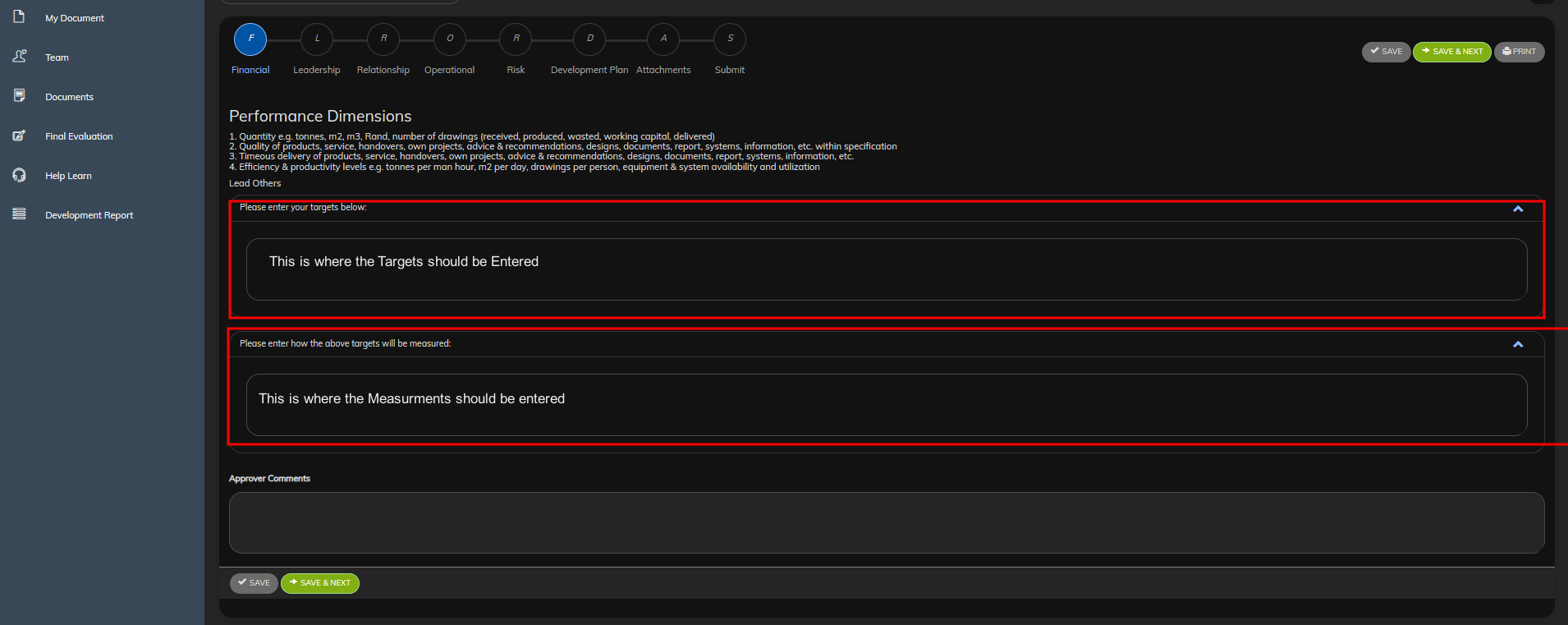The width and height of the screenshot is (1568, 625).
Task: Select the Financial step circle
Action: tap(250, 39)
